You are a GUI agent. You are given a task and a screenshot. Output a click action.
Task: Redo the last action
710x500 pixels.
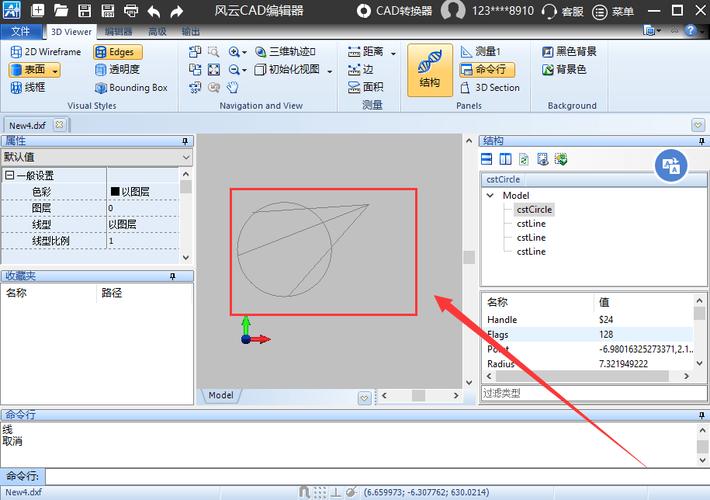(177, 10)
